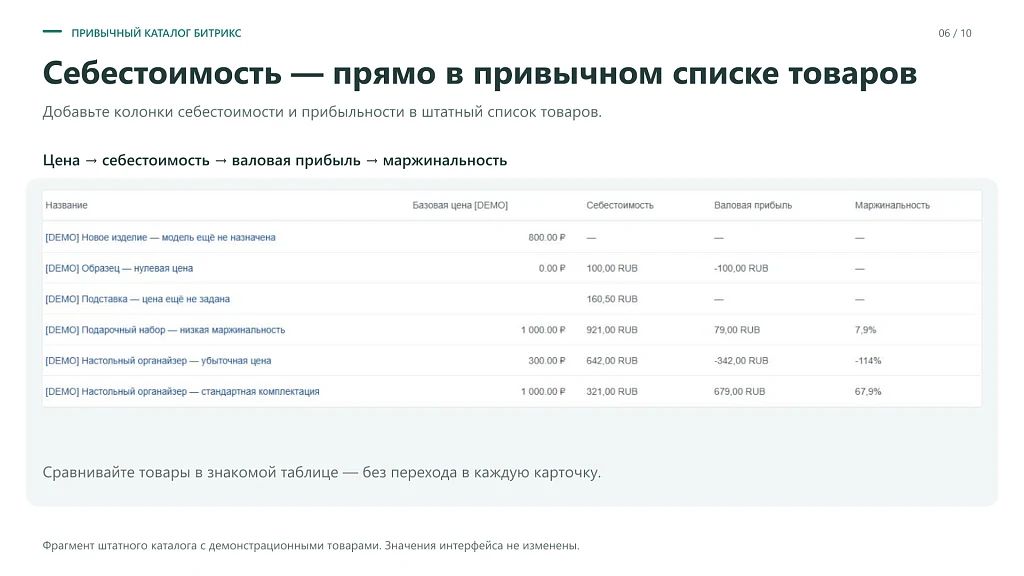Click the section label "ПРИВЫЧНЫЙ КАТАЛОГ БИТРИКС"
The height and width of the screenshot is (576, 1024).
click(x=156, y=33)
